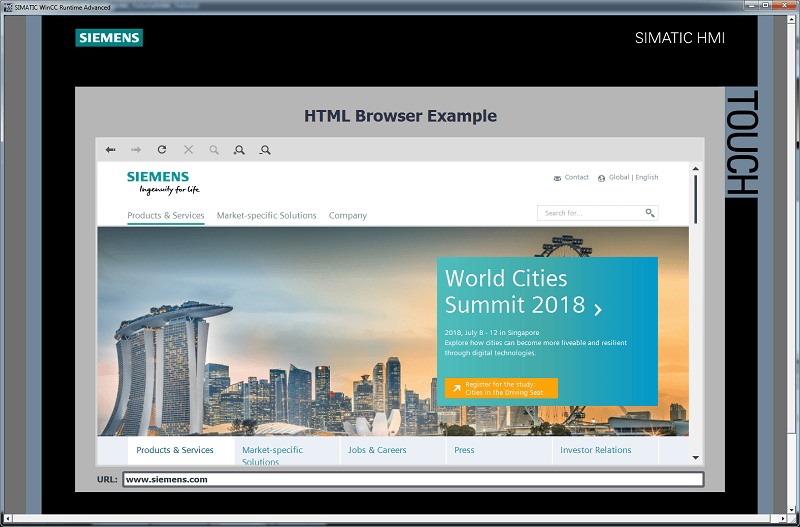800x527 pixels.
Task: Open World Cities Summit 2018 headline
Action: click(515, 291)
